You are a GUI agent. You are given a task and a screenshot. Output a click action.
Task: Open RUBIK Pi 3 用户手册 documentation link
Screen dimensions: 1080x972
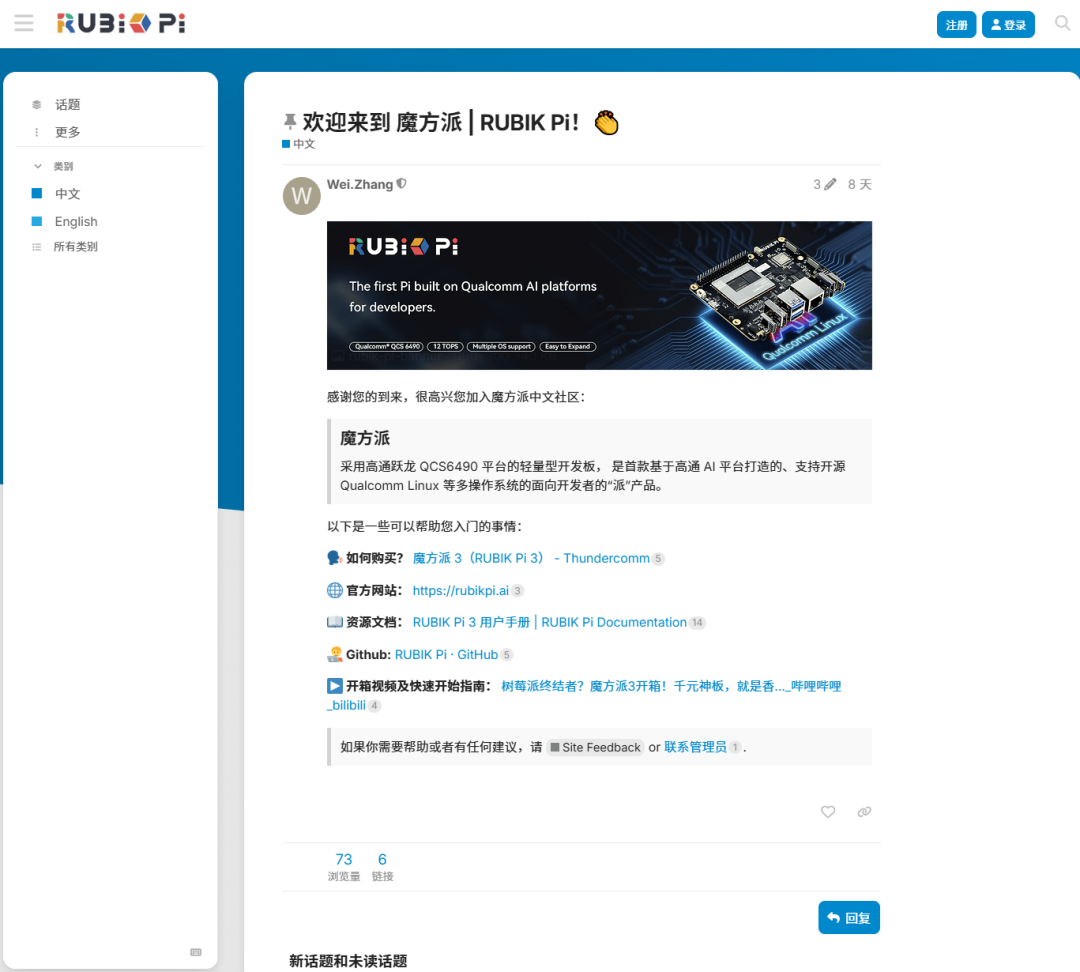(x=550, y=622)
